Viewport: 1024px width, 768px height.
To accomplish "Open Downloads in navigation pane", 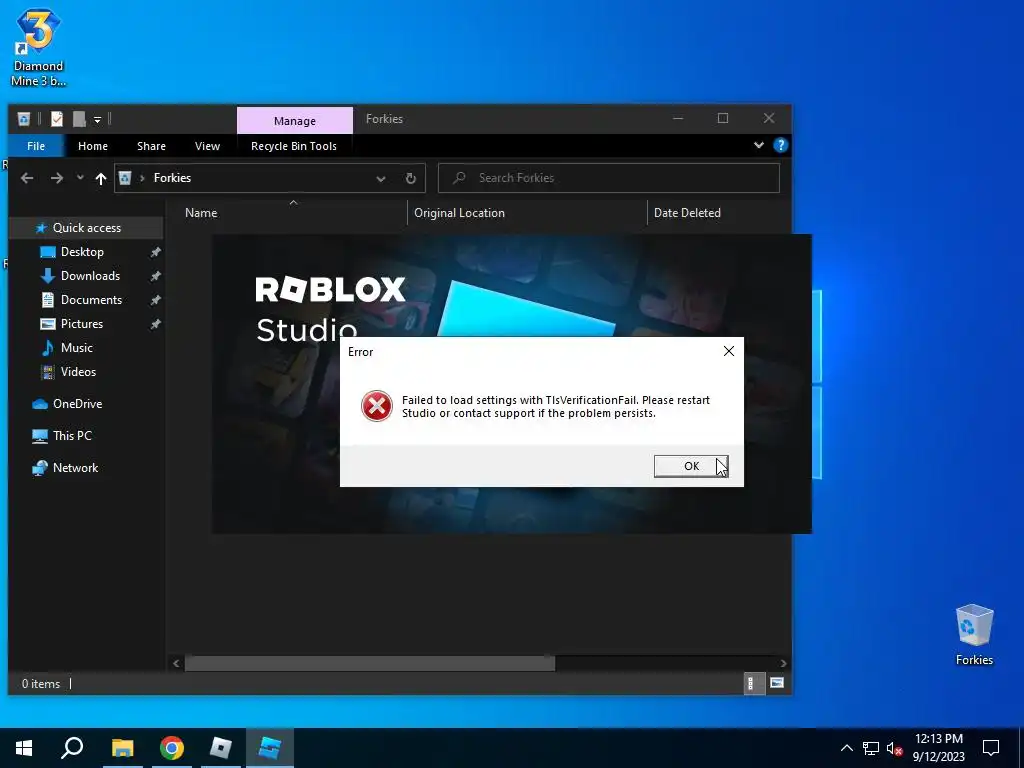I will [x=90, y=276].
